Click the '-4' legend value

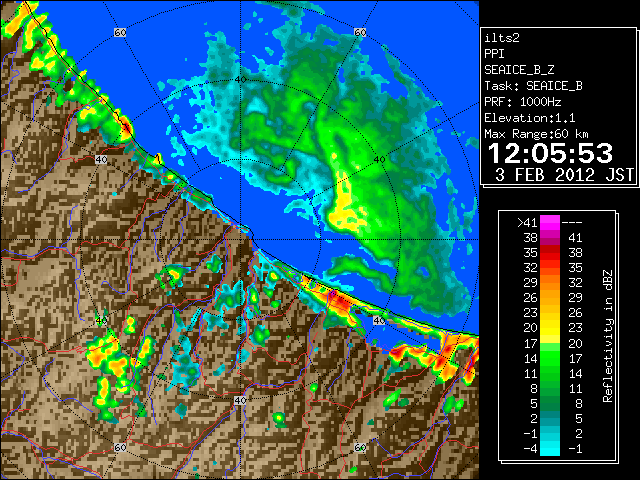coord(530,449)
